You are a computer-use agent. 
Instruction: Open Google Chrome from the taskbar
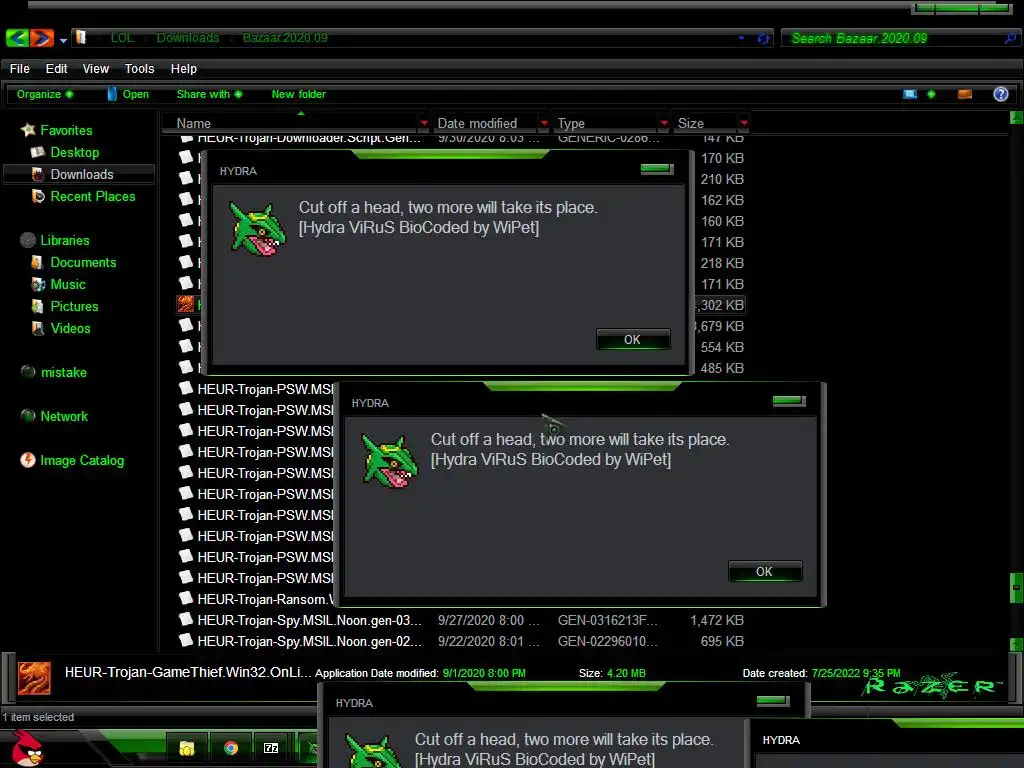coord(231,748)
